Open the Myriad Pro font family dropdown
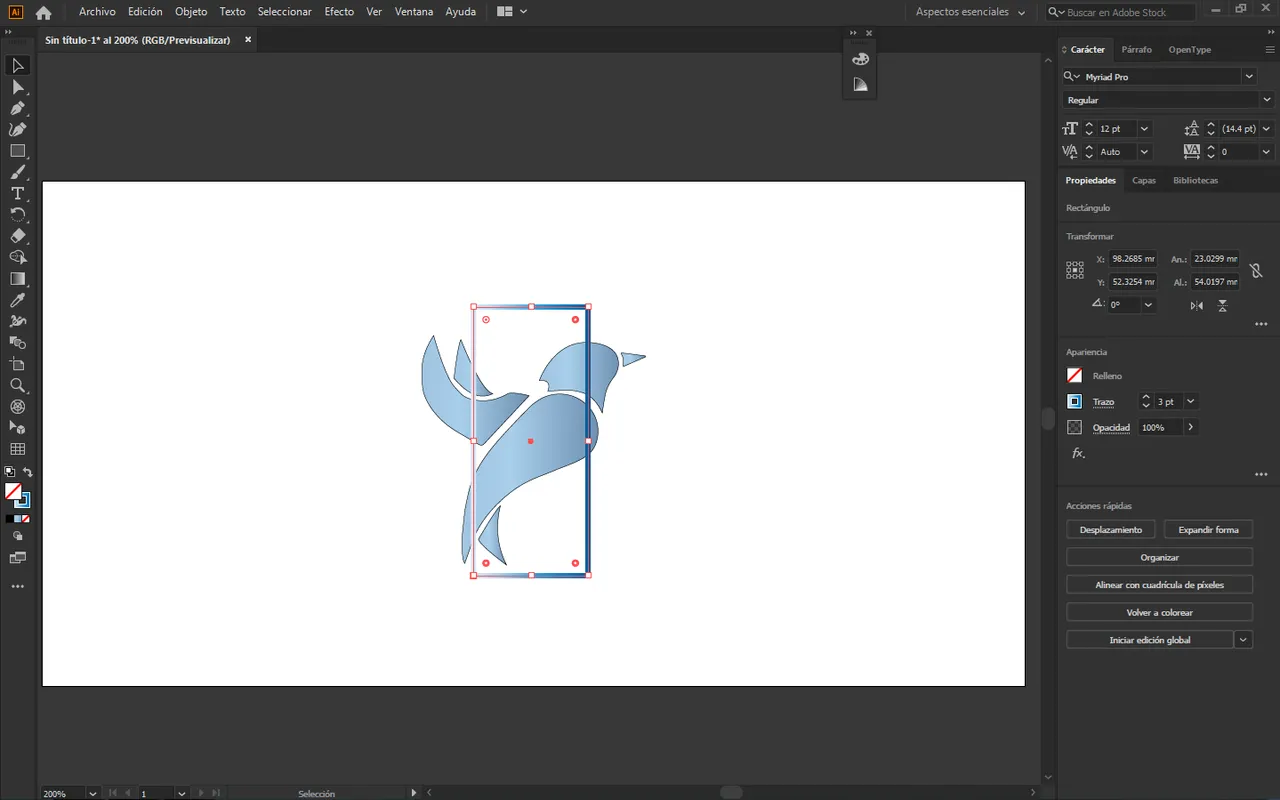 [x=1249, y=76]
